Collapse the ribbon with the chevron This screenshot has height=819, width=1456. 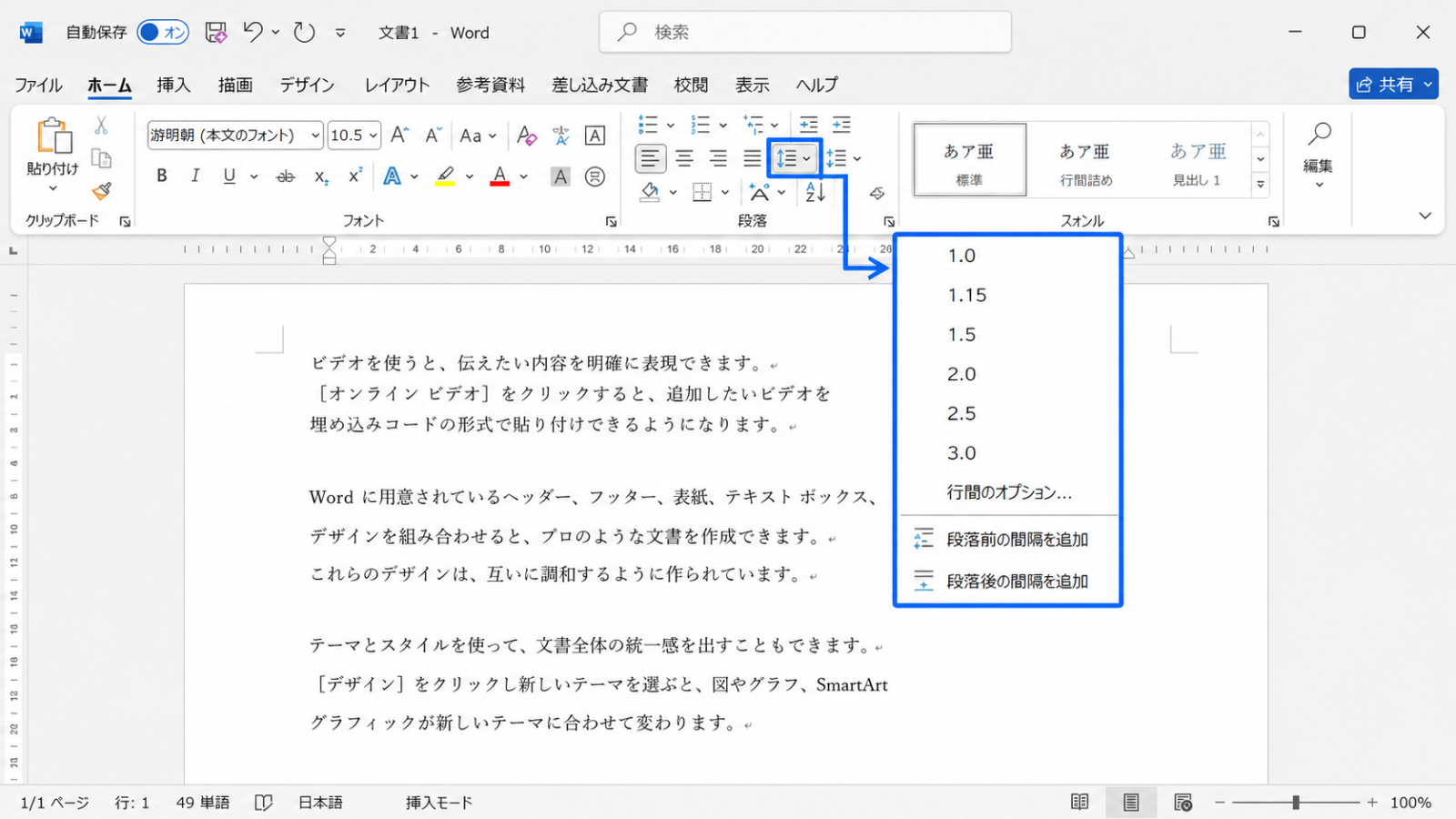click(x=1425, y=216)
